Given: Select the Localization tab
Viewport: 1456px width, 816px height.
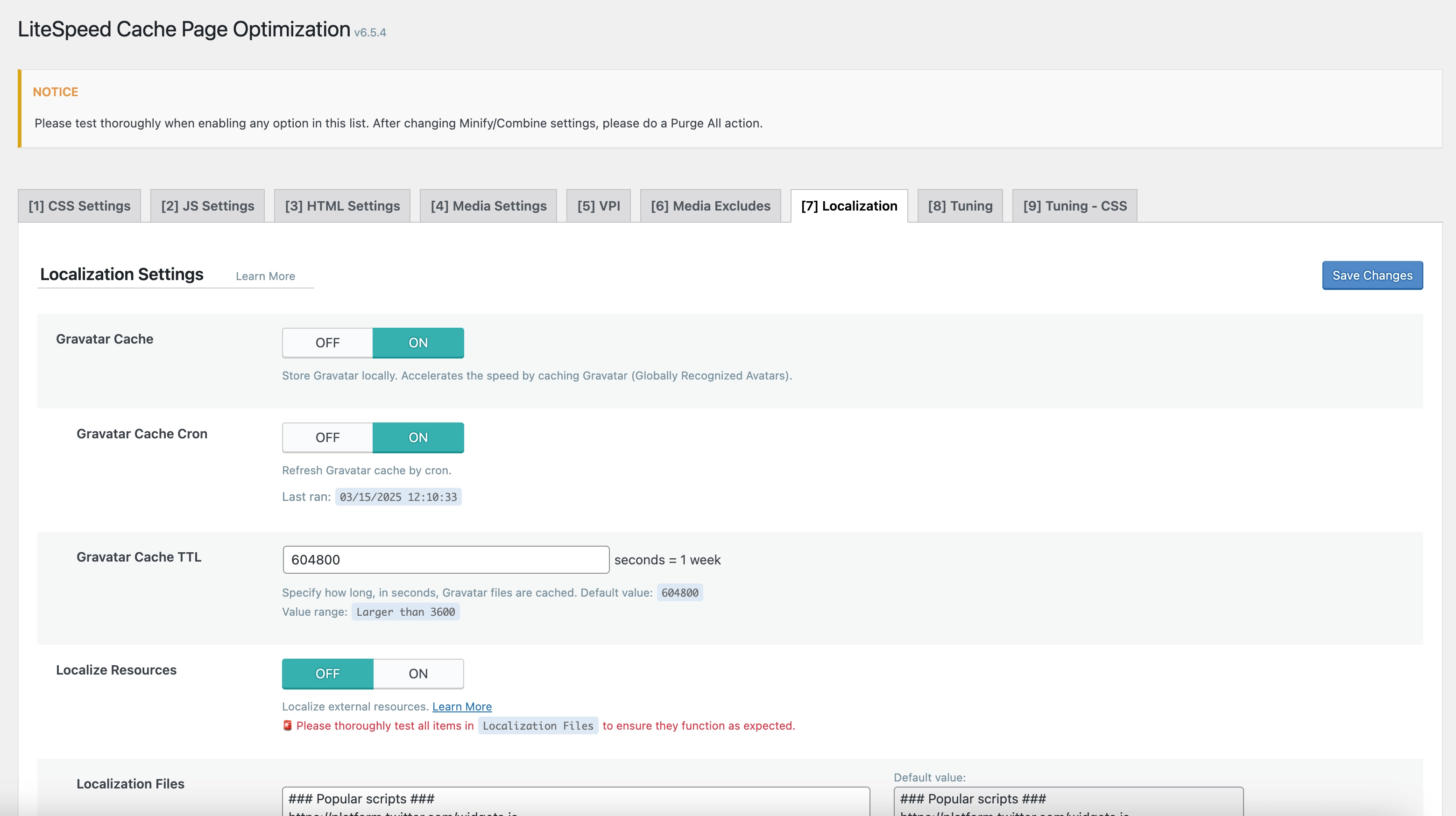Looking at the screenshot, I should tap(849, 206).
